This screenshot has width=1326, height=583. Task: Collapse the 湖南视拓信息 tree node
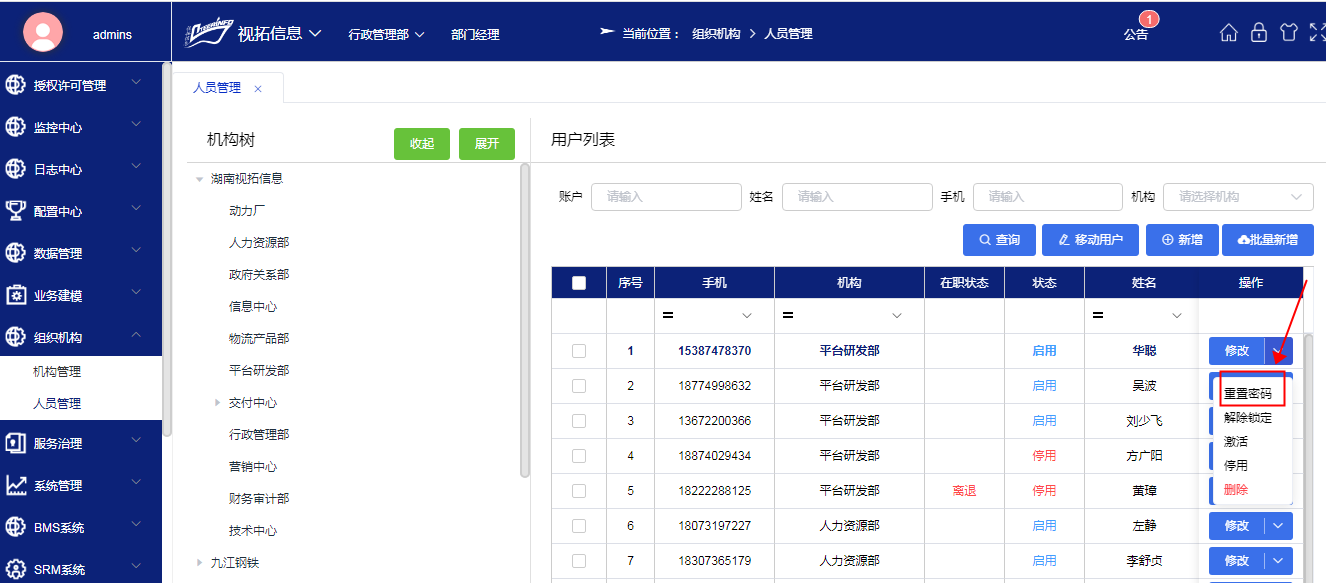[199, 179]
